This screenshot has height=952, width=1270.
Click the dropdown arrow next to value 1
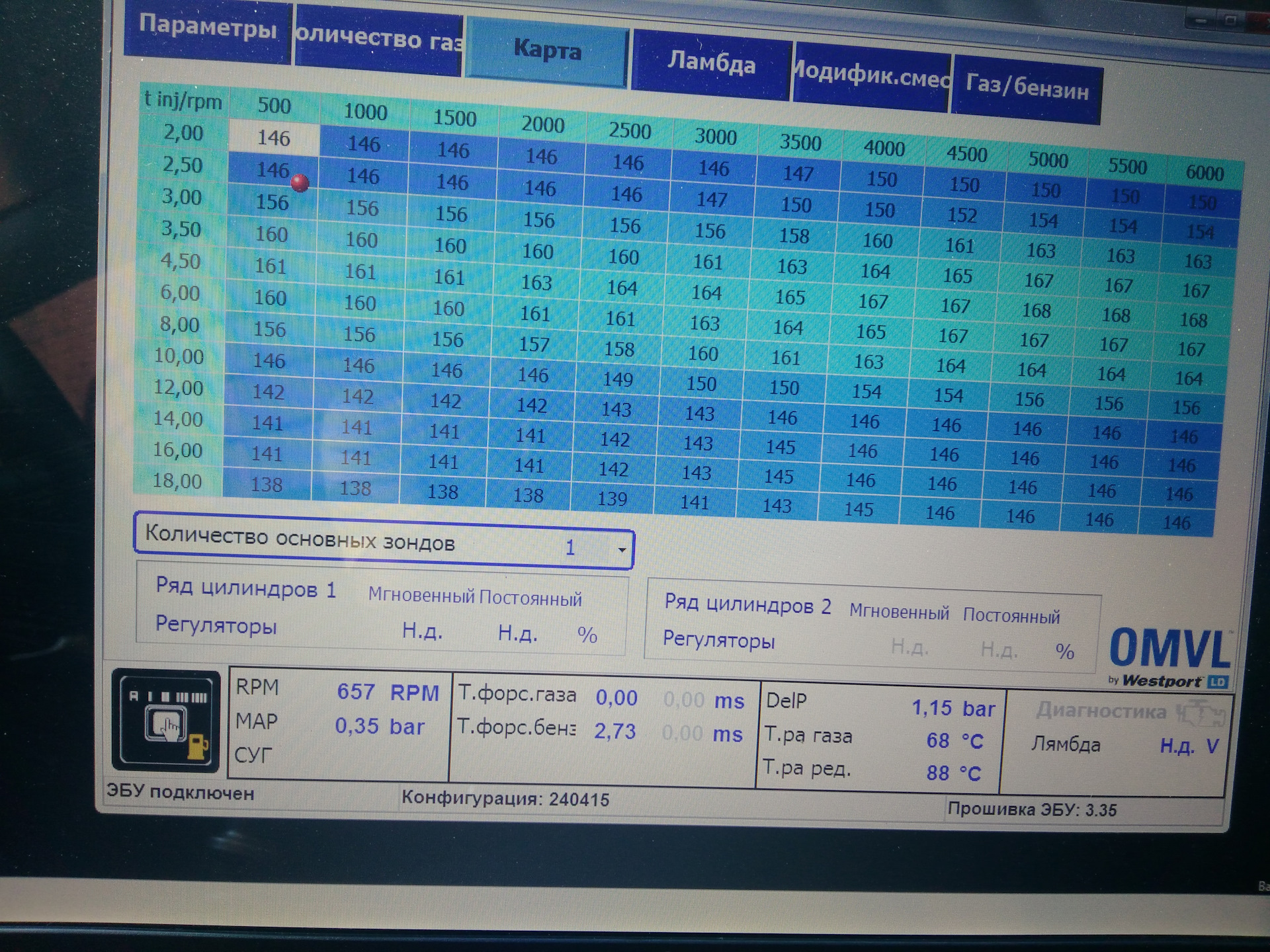621,549
